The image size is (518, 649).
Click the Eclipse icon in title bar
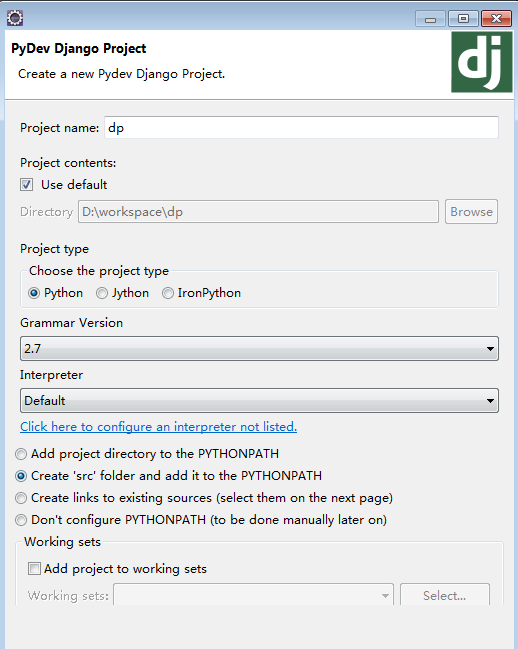(15, 18)
